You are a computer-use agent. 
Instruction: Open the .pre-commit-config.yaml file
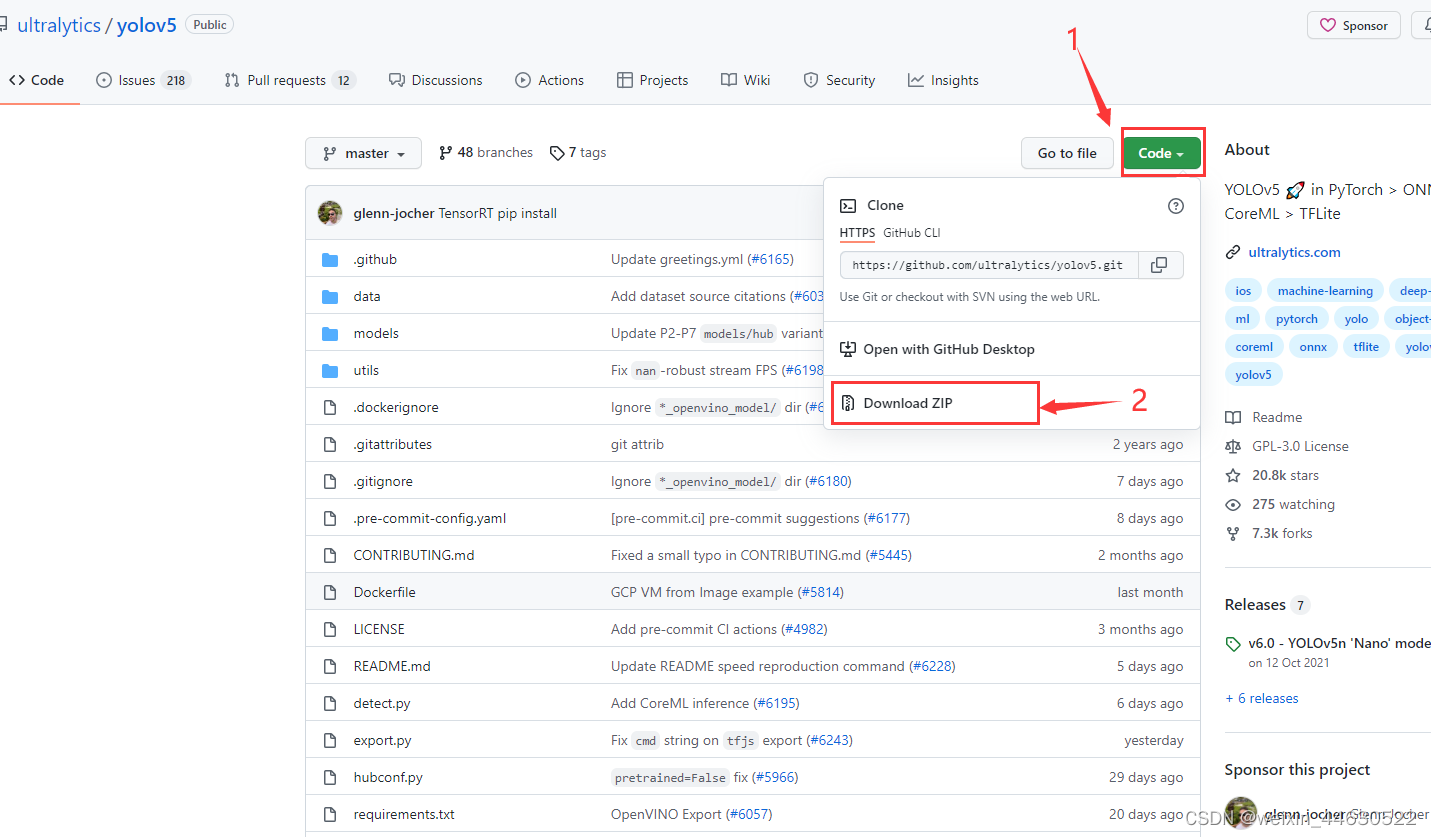430,519
